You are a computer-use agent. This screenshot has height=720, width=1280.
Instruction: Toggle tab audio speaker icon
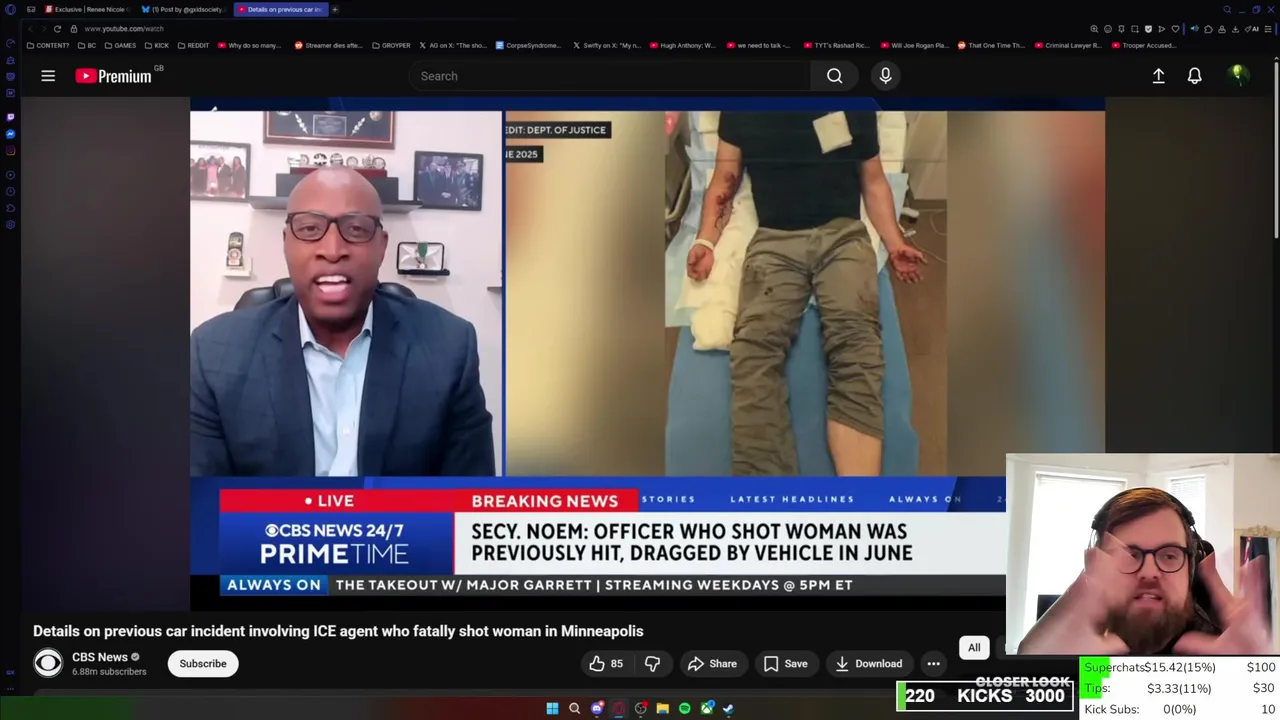[1194, 29]
